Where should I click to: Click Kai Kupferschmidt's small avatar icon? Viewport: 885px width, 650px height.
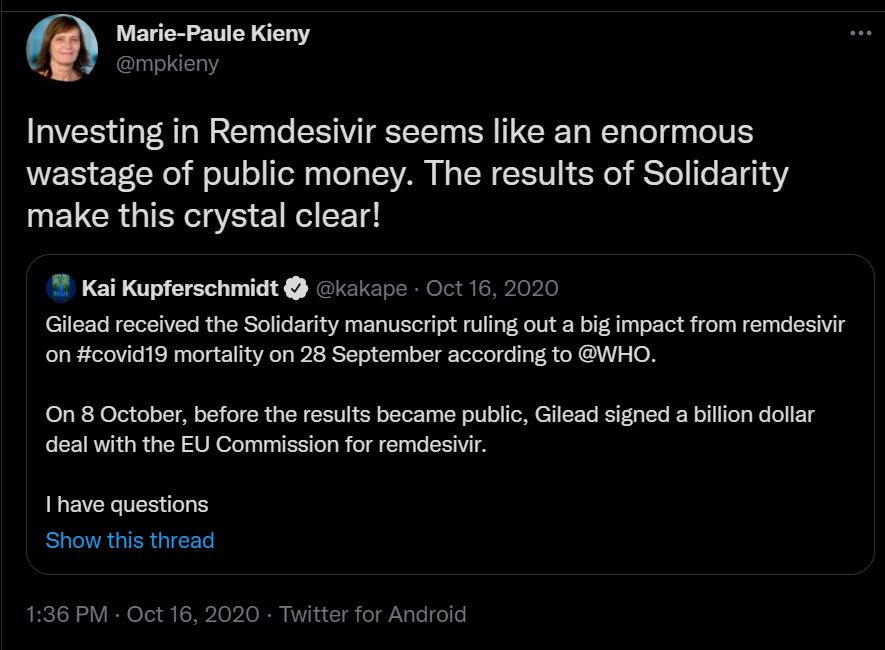click(x=61, y=289)
